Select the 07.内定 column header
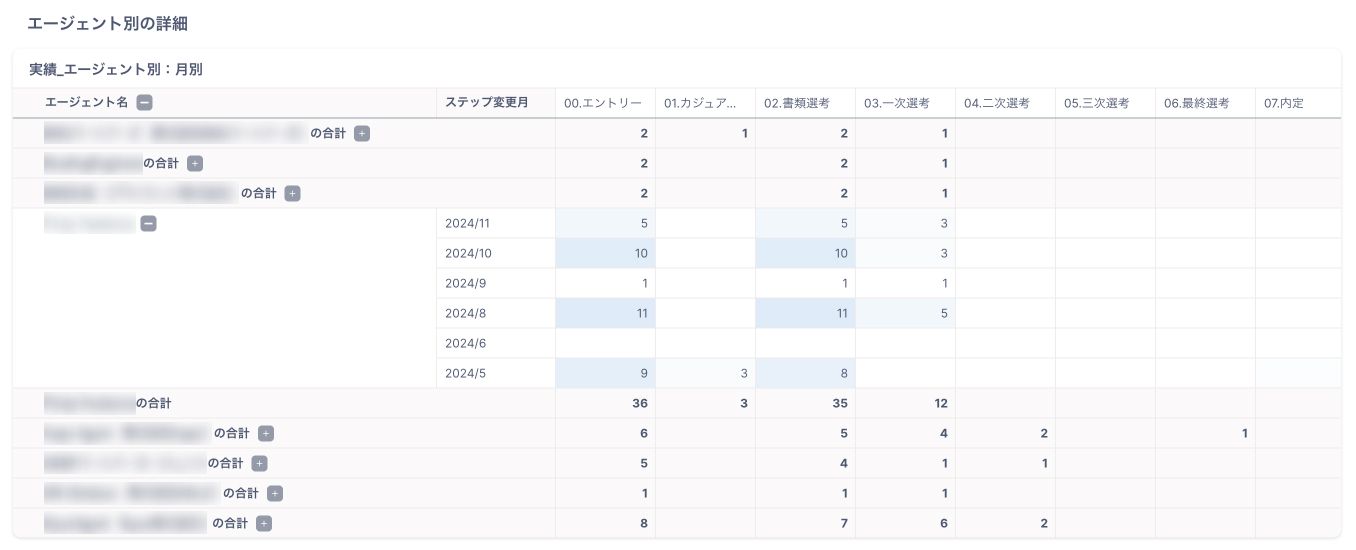The width and height of the screenshot is (1356, 550). tap(1284, 102)
